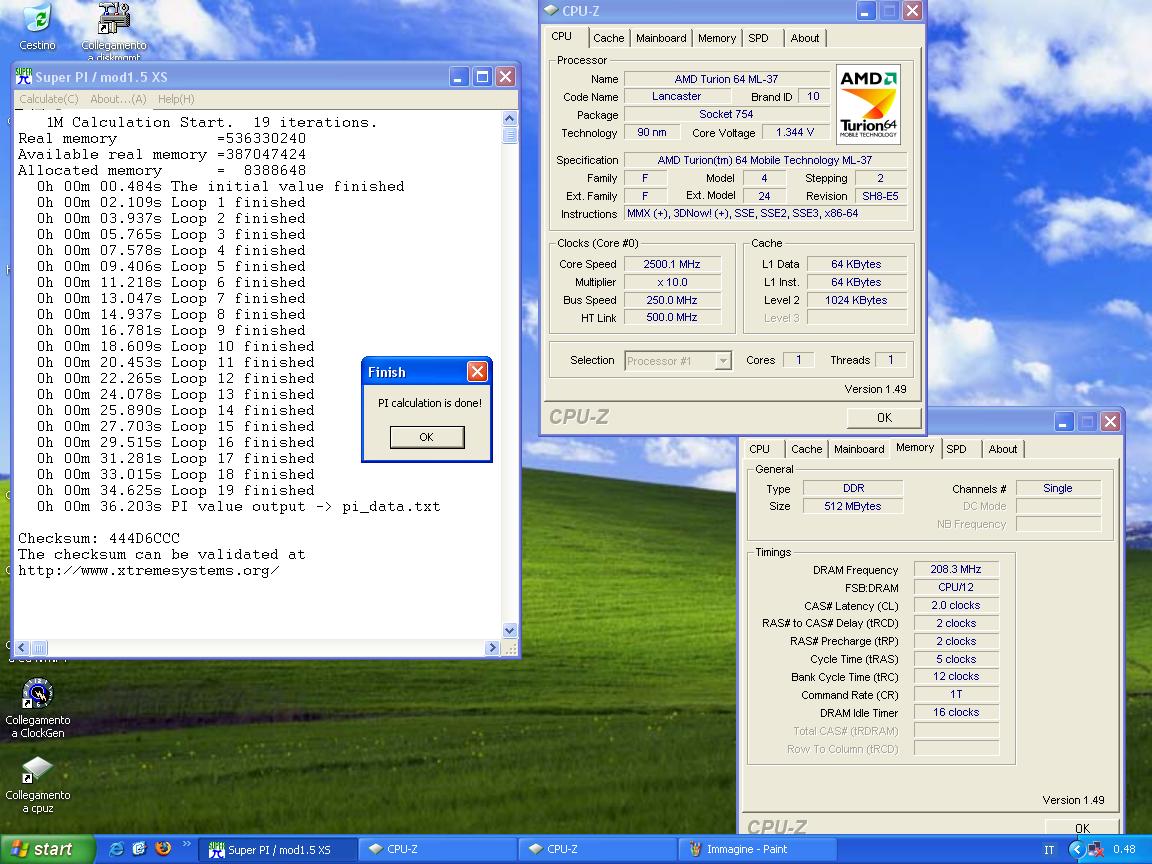The width and height of the screenshot is (1152, 864).
Task: Click the system clock 0.48
Action: point(1124,849)
